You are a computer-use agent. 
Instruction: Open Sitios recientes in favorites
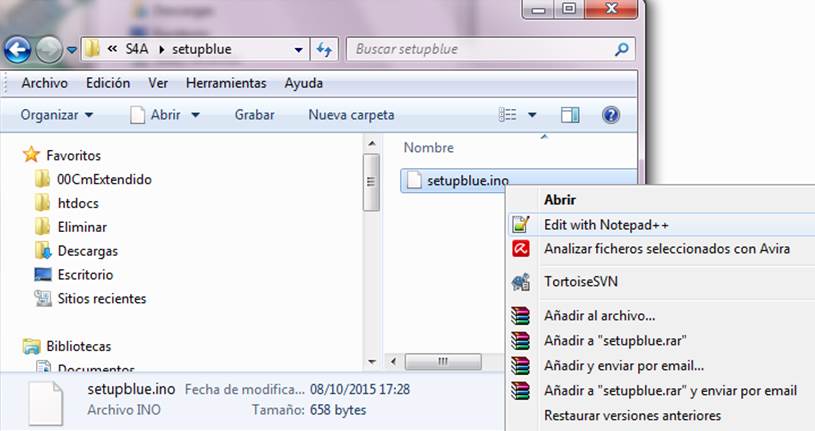tap(102, 299)
